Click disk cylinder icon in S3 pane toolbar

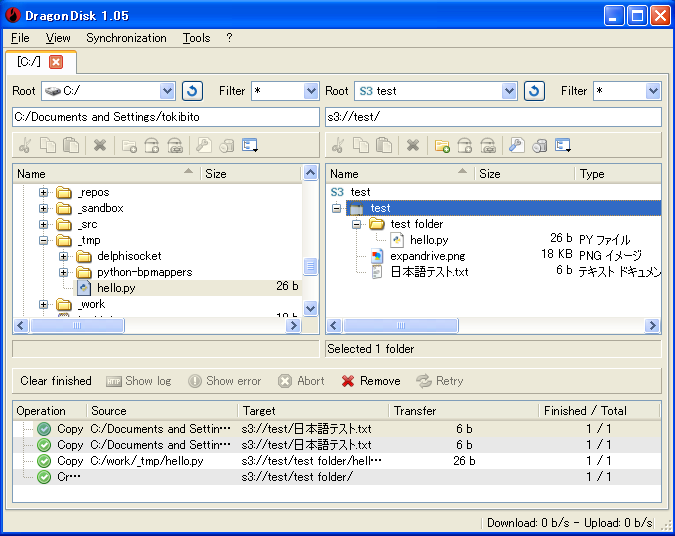(539, 146)
